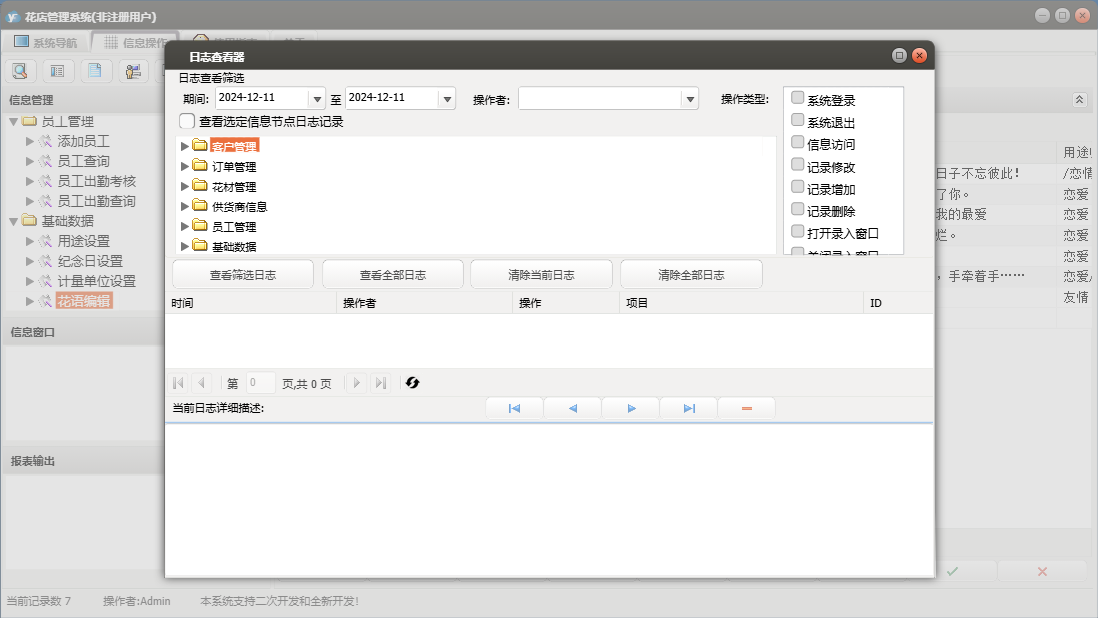1098x618 pixels.
Task: Click the 清除全部日志 button
Action: [x=691, y=275]
